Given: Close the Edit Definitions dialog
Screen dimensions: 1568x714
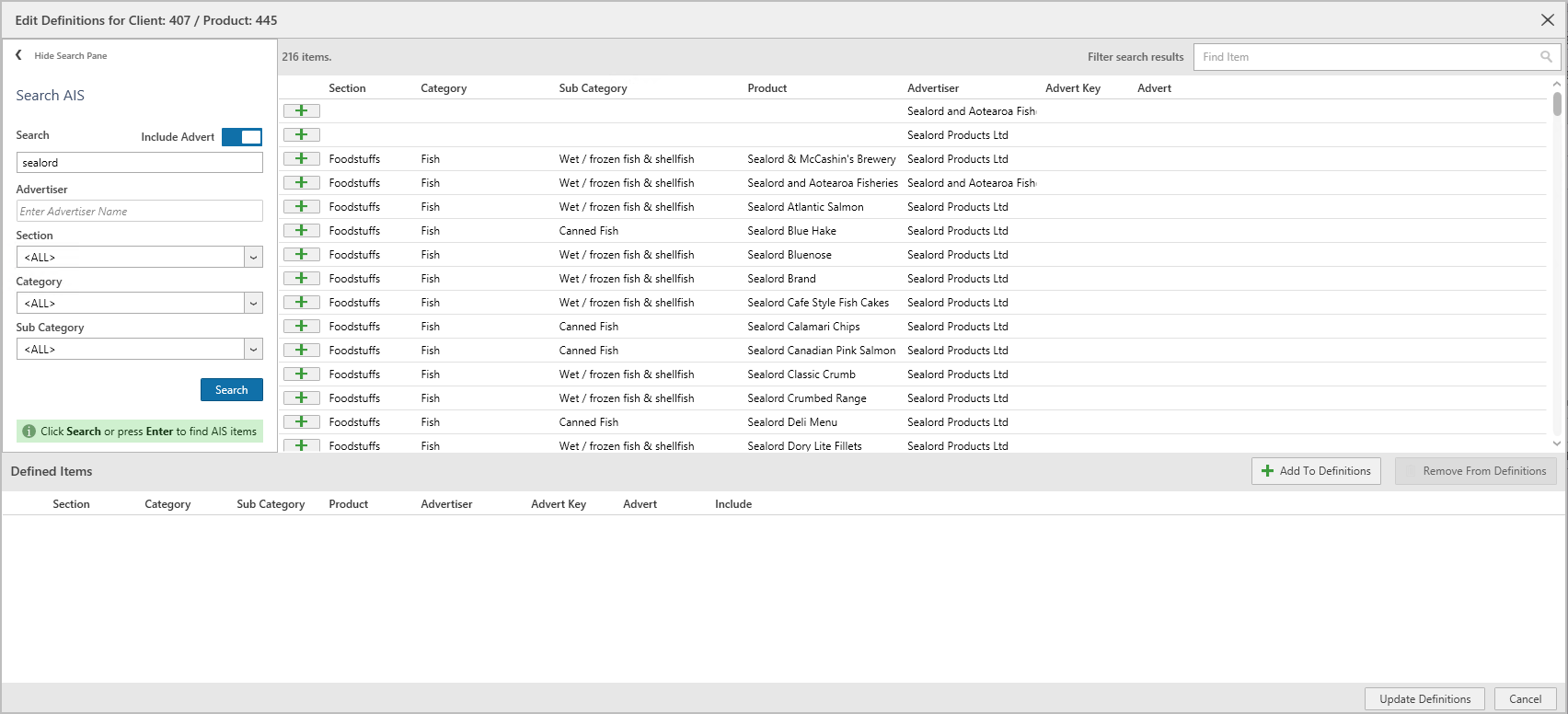Looking at the screenshot, I should pyautogui.click(x=1547, y=20).
